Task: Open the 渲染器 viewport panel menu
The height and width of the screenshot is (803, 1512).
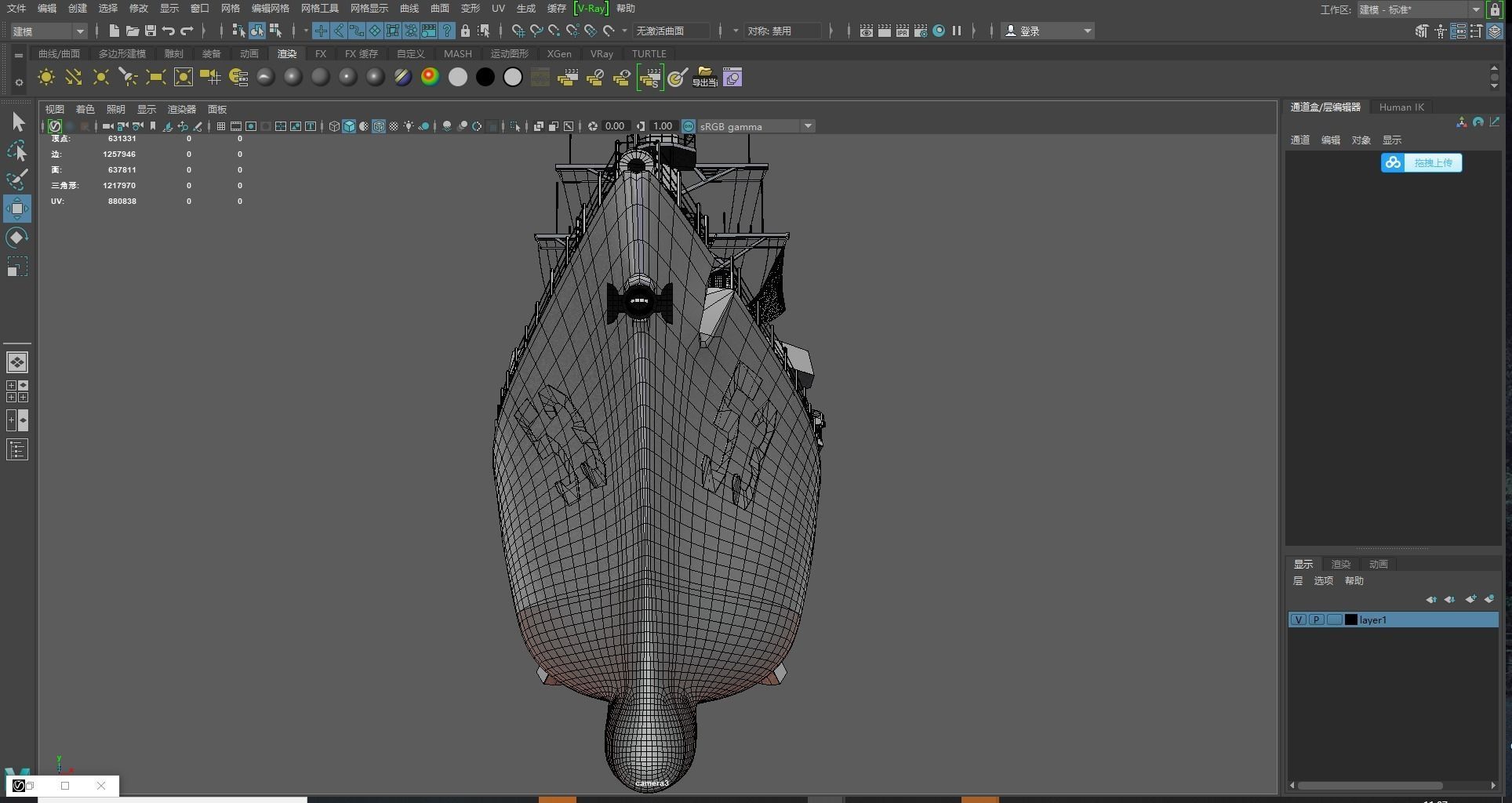Action: click(181, 109)
